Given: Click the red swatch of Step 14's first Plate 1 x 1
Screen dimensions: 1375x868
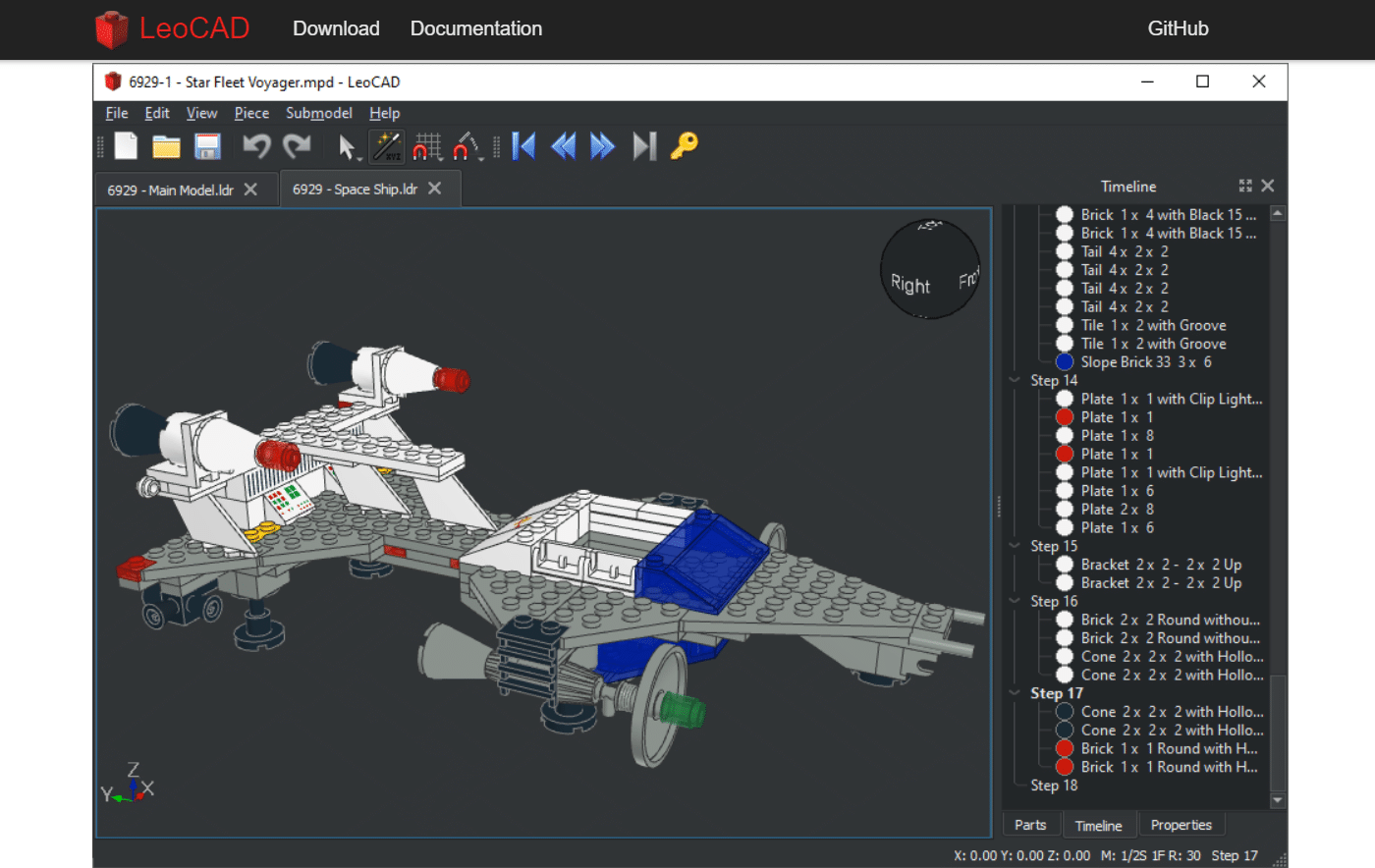Looking at the screenshot, I should pyautogui.click(x=1065, y=417).
